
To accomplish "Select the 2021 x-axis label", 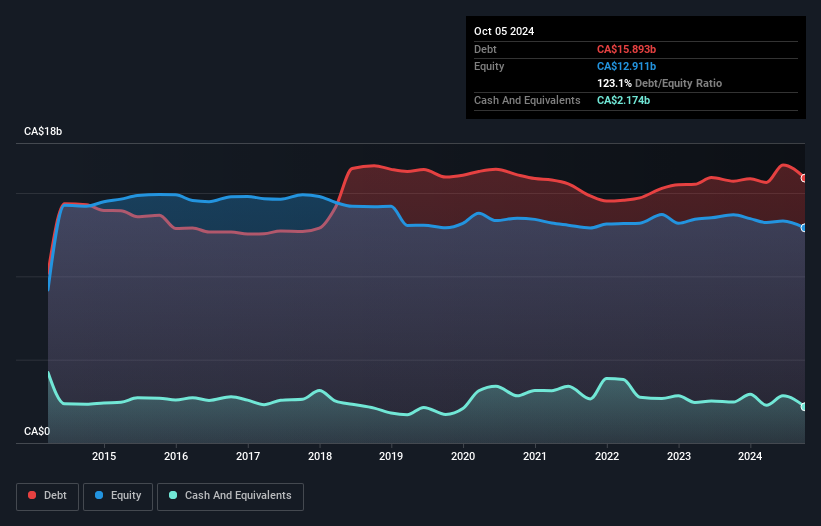I will pyautogui.click(x=535, y=456).
